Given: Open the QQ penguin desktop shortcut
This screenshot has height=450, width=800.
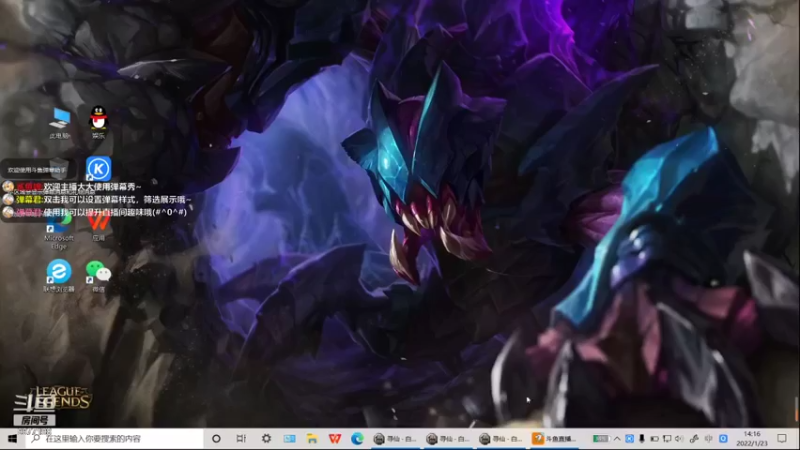Looking at the screenshot, I should point(98,122).
